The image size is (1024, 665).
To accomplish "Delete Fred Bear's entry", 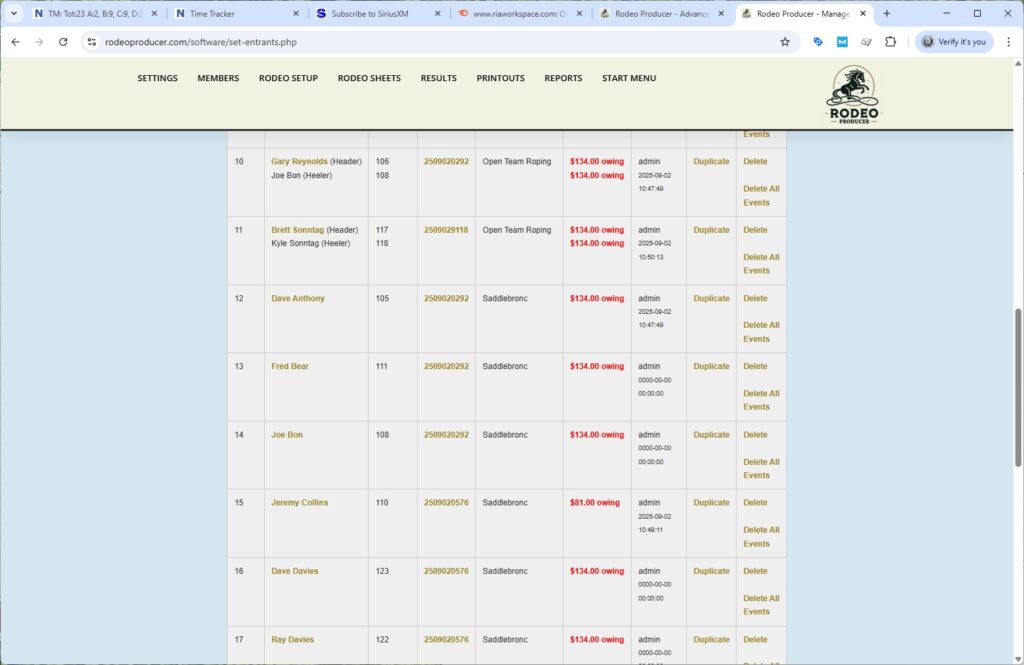I will pyautogui.click(x=755, y=366).
